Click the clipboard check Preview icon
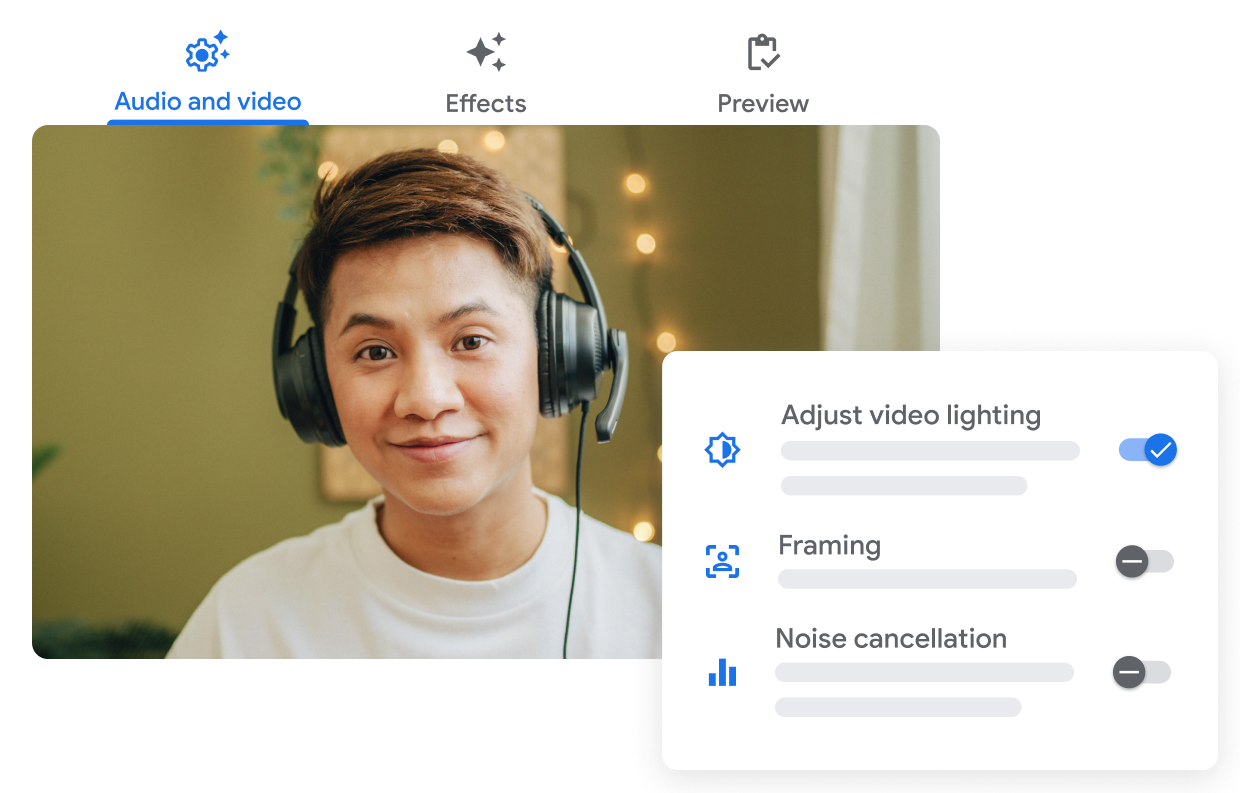Screen dimensions: 1240x793 [x=763, y=53]
